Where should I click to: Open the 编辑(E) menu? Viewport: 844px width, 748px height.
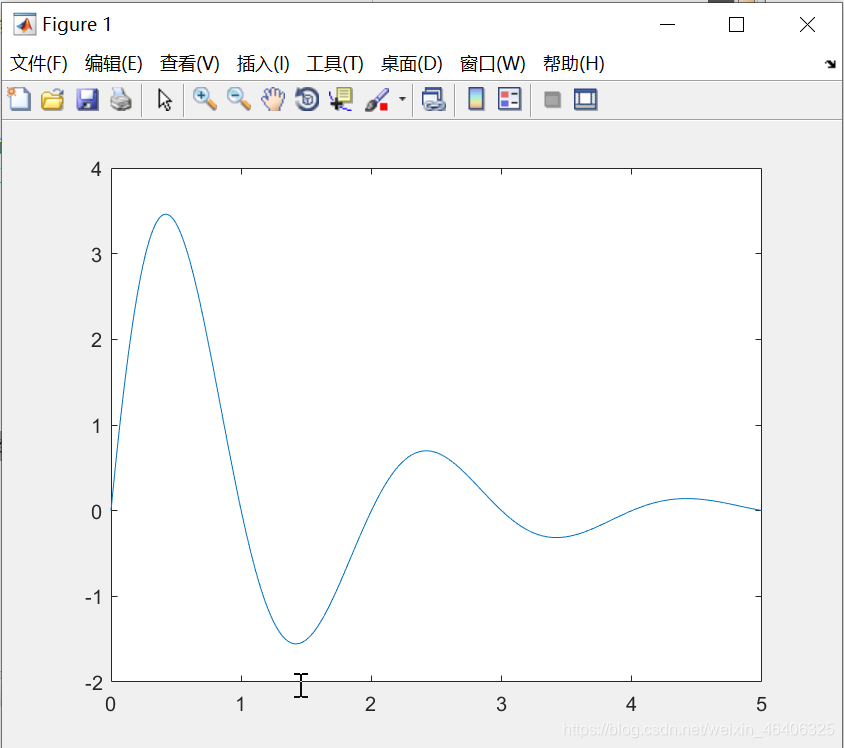pos(114,63)
